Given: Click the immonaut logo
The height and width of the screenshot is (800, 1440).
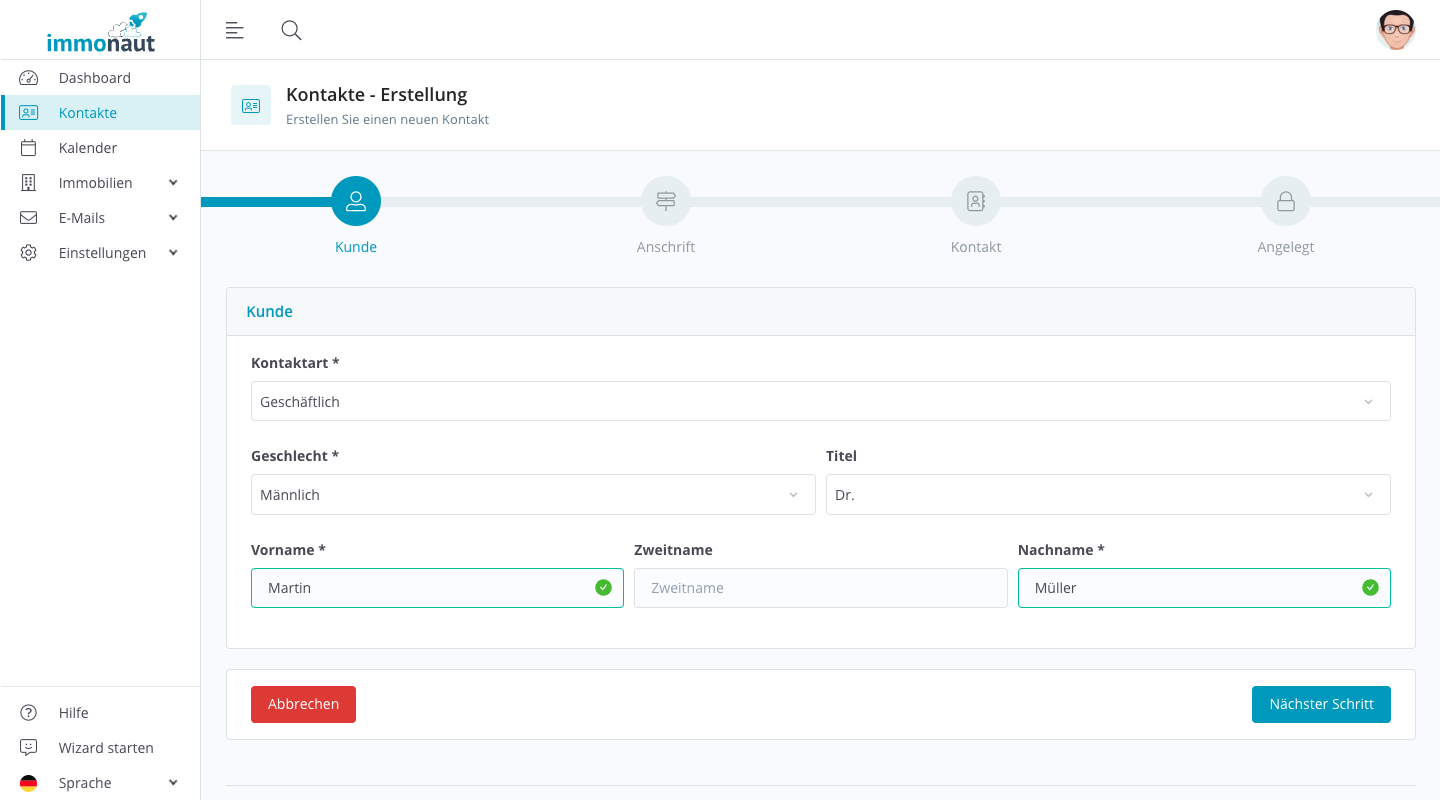Looking at the screenshot, I should tap(100, 33).
